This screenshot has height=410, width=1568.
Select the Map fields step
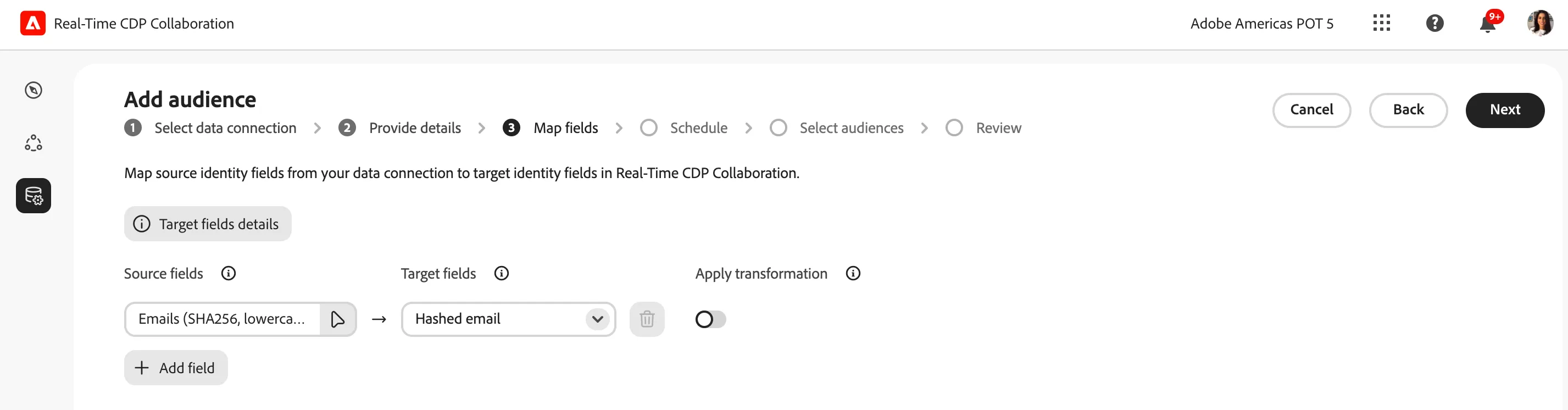[551, 128]
